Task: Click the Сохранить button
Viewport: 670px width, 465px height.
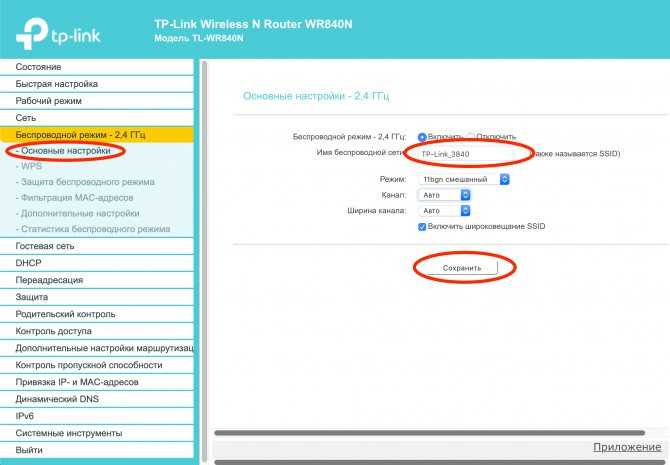Action: pos(462,268)
